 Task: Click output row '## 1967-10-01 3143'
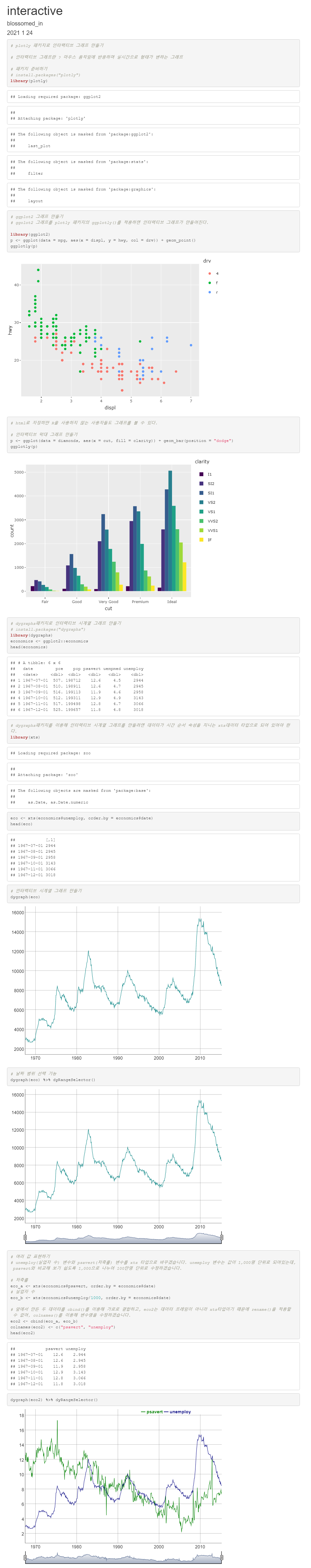coord(33,863)
